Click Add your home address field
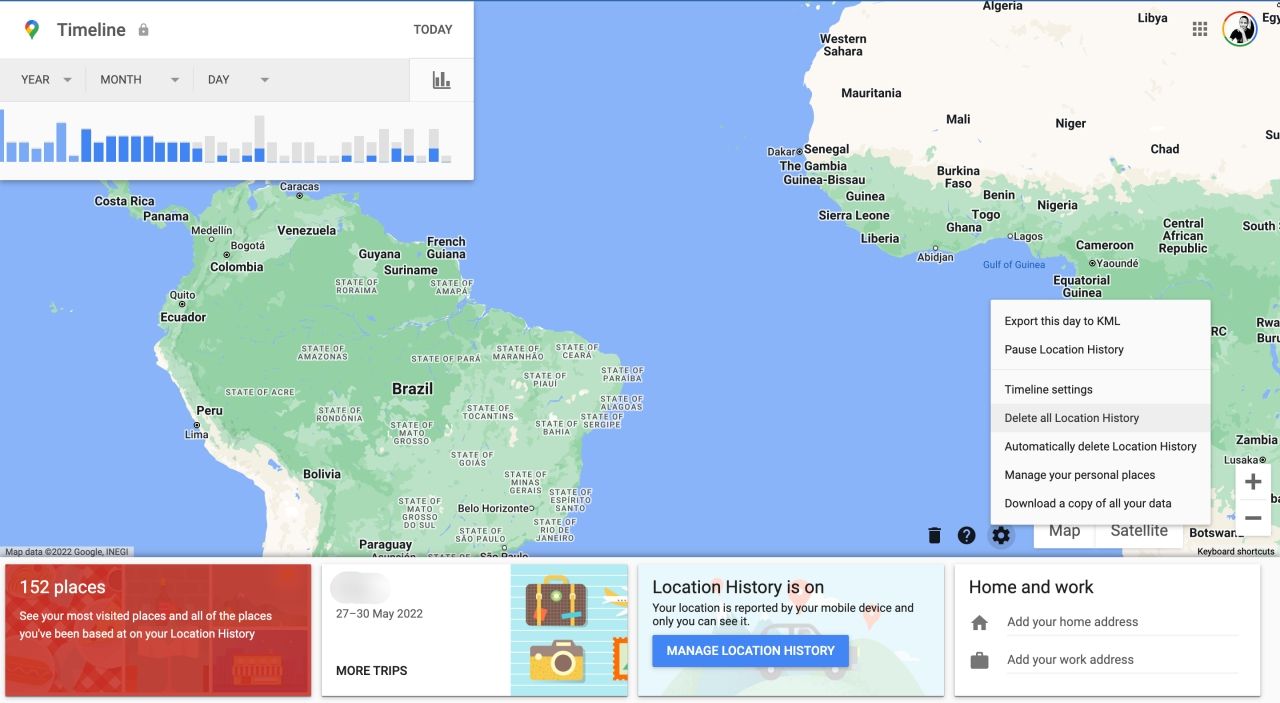This screenshot has width=1280, height=703. coord(1122,622)
